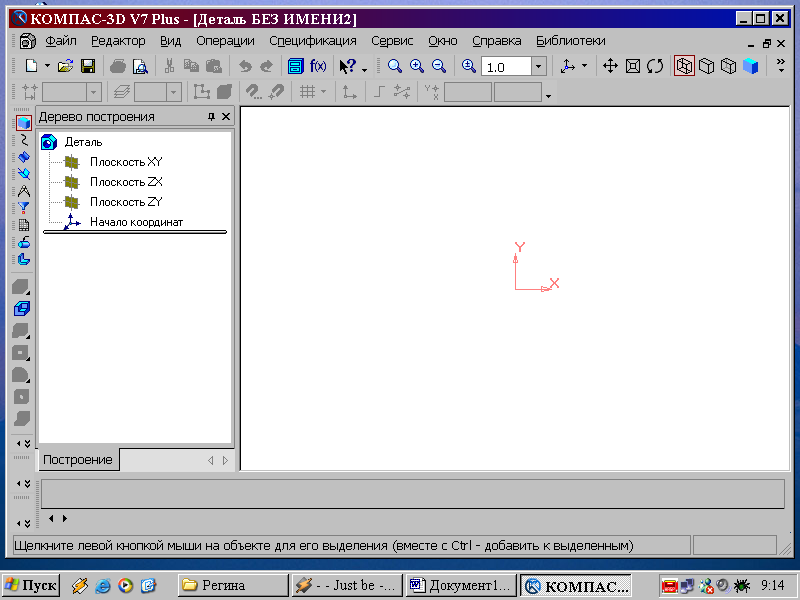Enable shaded display mode blue cube
The height and width of the screenshot is (600, 800).
(751, 66)
